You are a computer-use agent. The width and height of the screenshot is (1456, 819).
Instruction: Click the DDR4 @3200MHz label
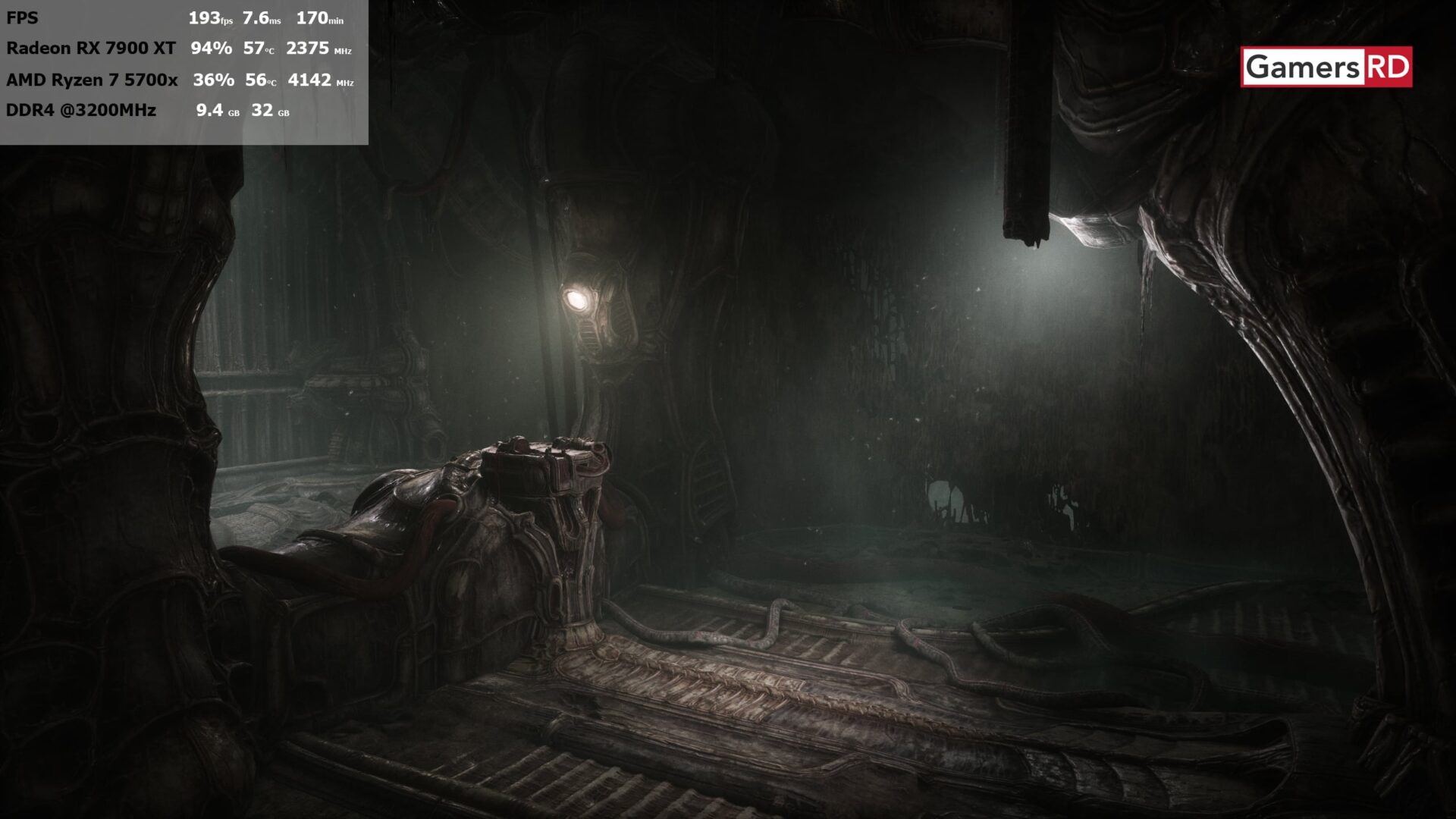[81, 111]
